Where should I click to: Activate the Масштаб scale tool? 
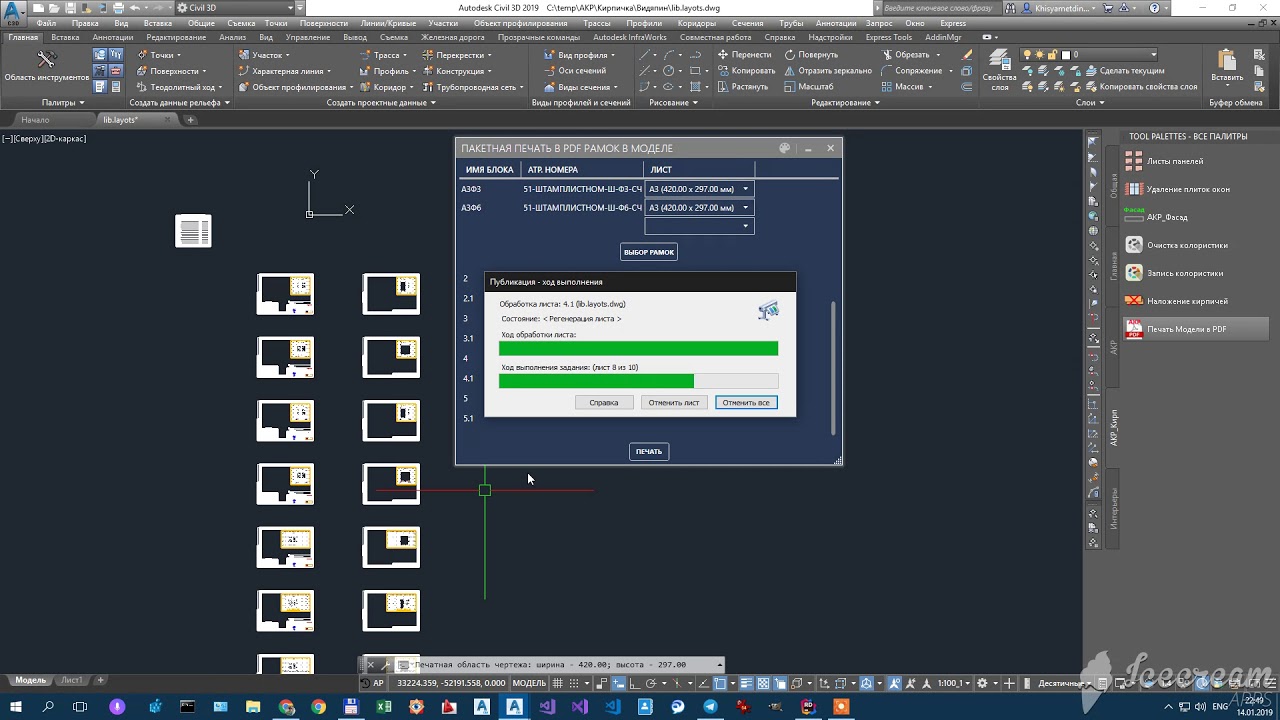point(808,87)
